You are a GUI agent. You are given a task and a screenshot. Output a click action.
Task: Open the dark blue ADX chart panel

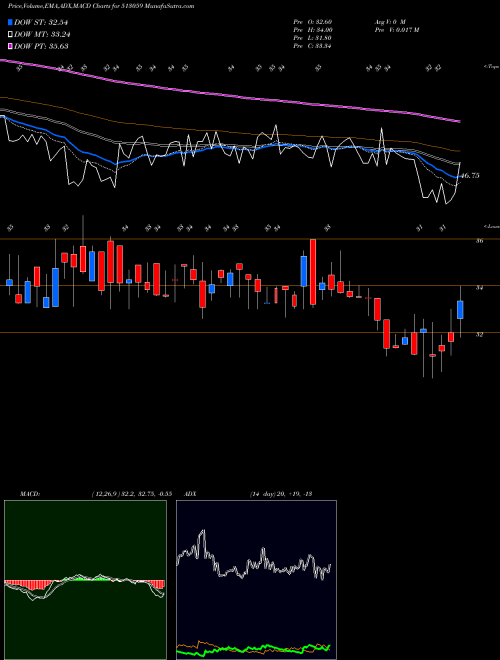[256, 580]
